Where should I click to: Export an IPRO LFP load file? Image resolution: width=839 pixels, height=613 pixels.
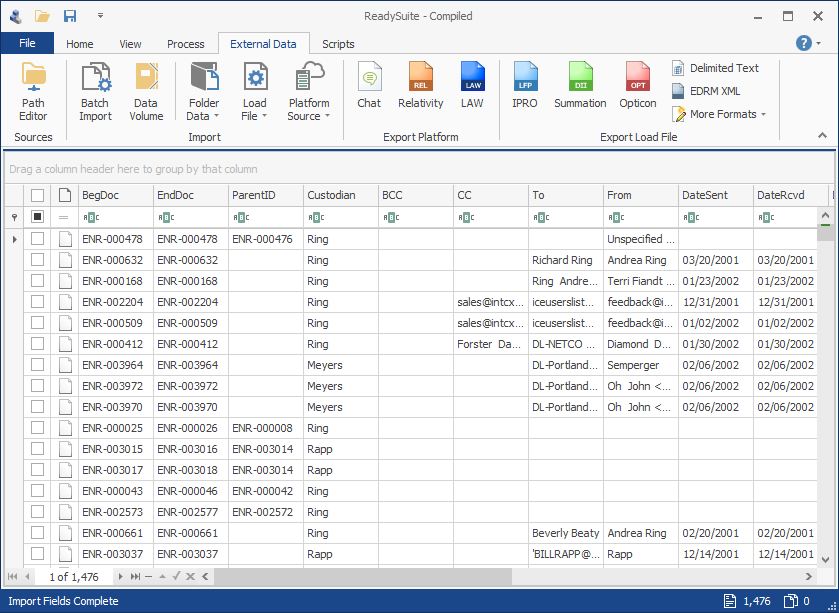coord(525,86)
